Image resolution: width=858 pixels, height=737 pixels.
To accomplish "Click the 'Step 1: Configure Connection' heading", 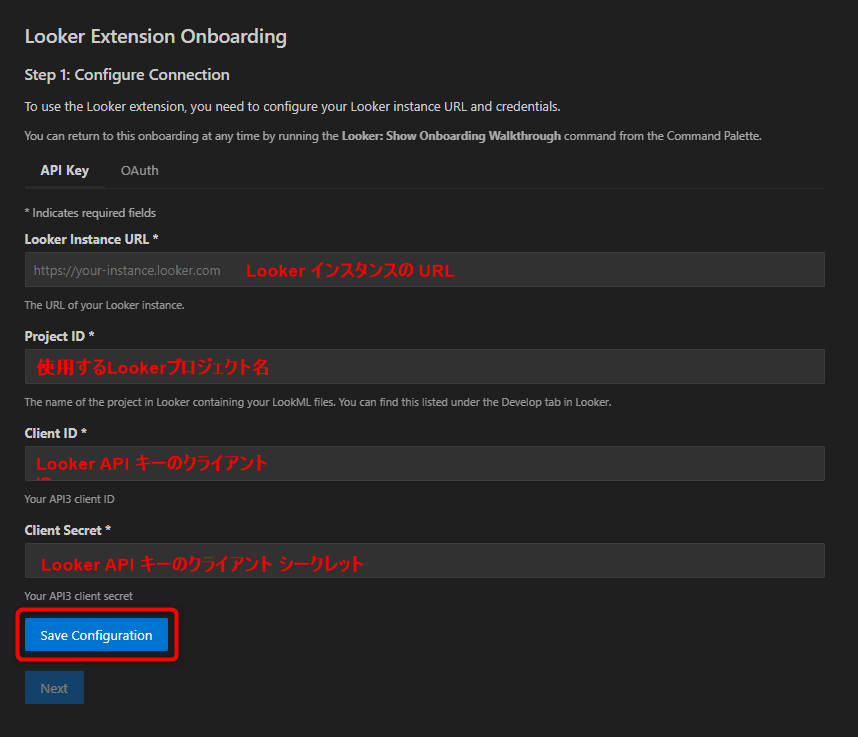I will [x=127, y=75].
